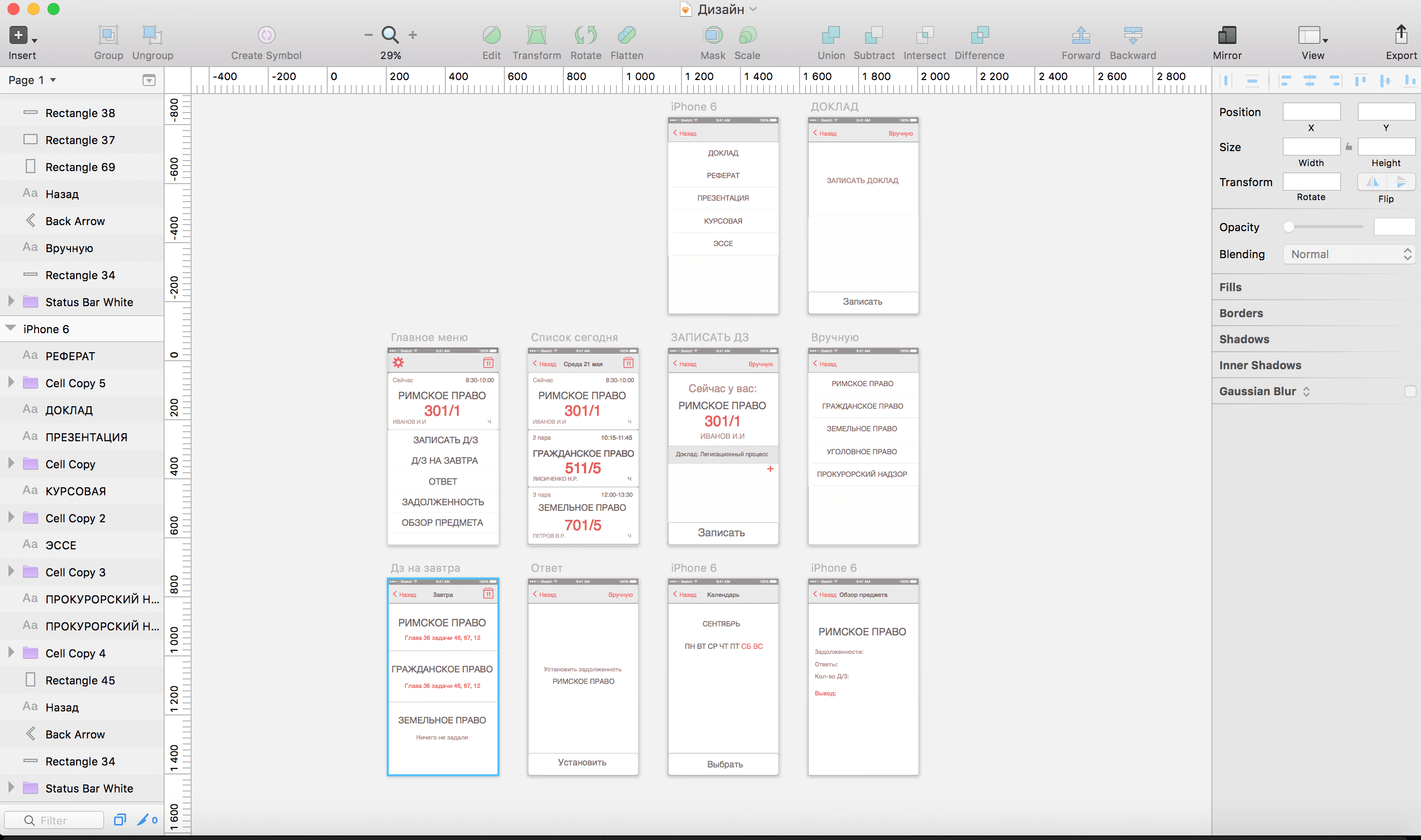Apply the Intersect boolean operation
Screen dimensions: 1421x840
pyautogui.click(x=925, y=35)
